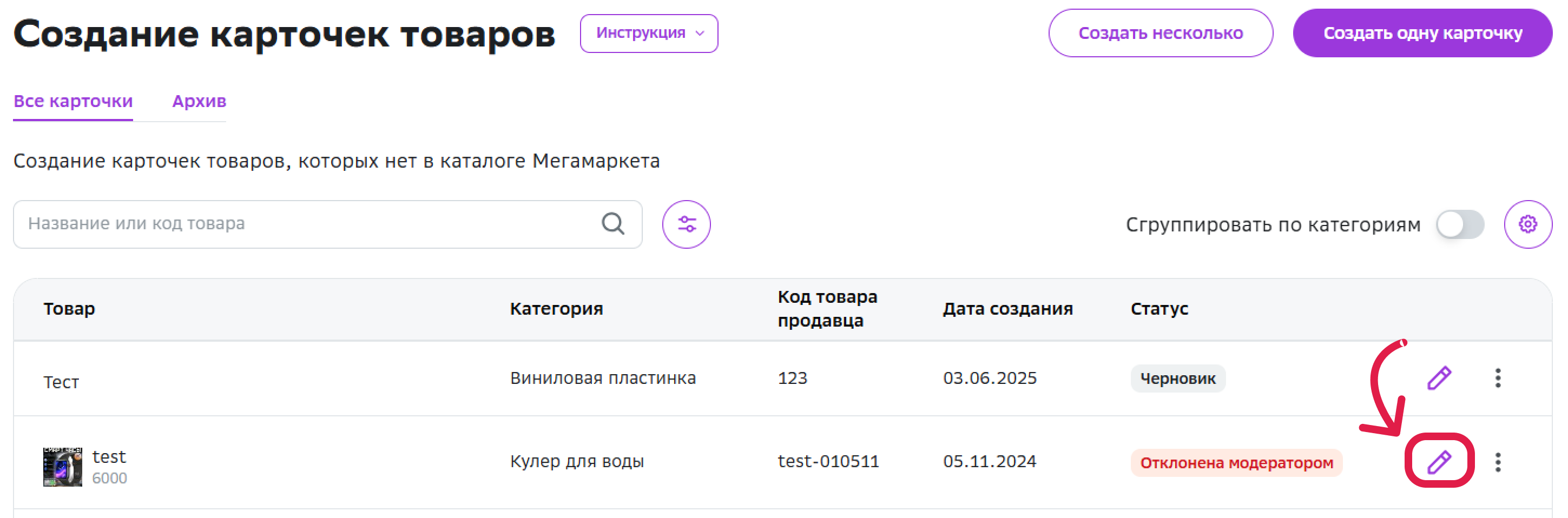Expand the Инструкция dropdown
The image size is (1568, 518).
(649, 34)
